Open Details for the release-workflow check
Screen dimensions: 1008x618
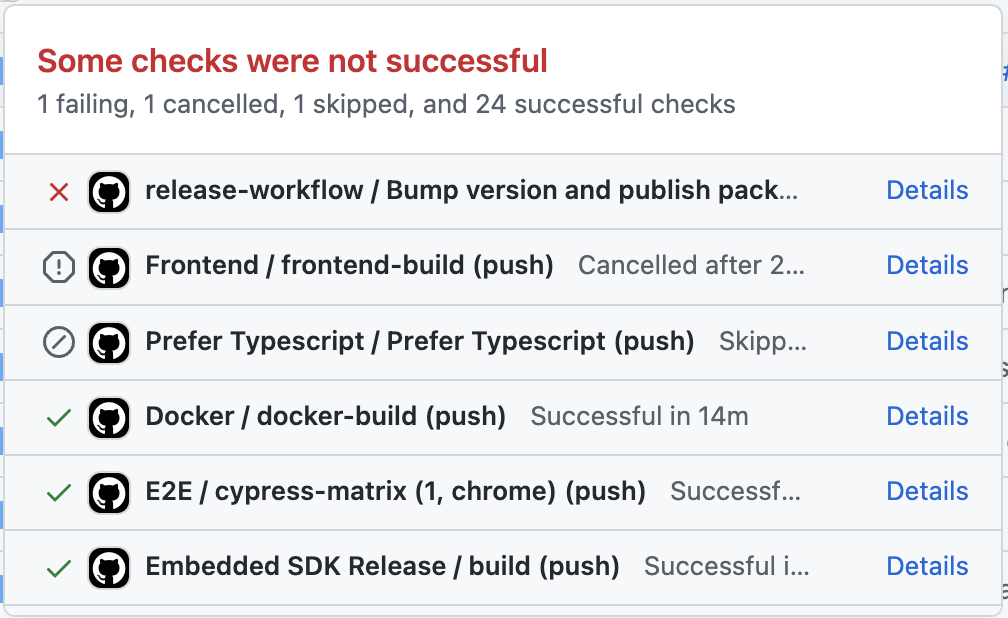(927, 190)
